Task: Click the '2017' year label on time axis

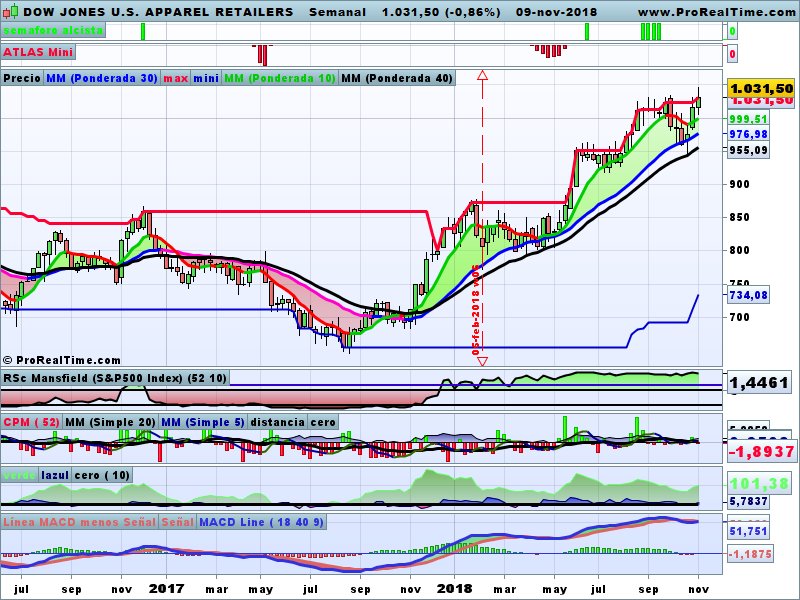Action: coord(166,589)
